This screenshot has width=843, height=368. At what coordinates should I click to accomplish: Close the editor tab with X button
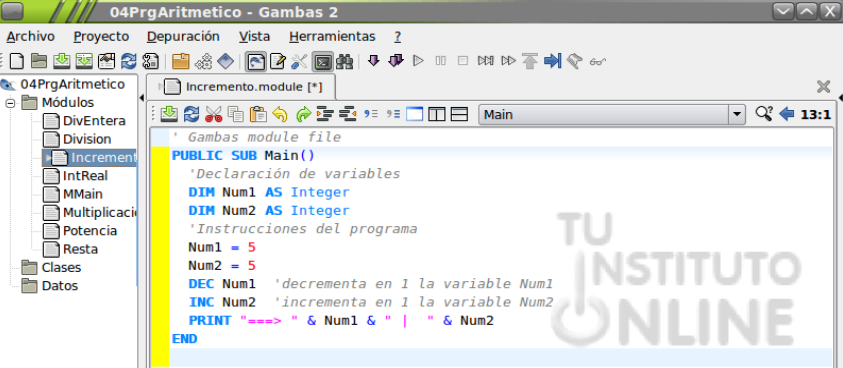[823, 87]
